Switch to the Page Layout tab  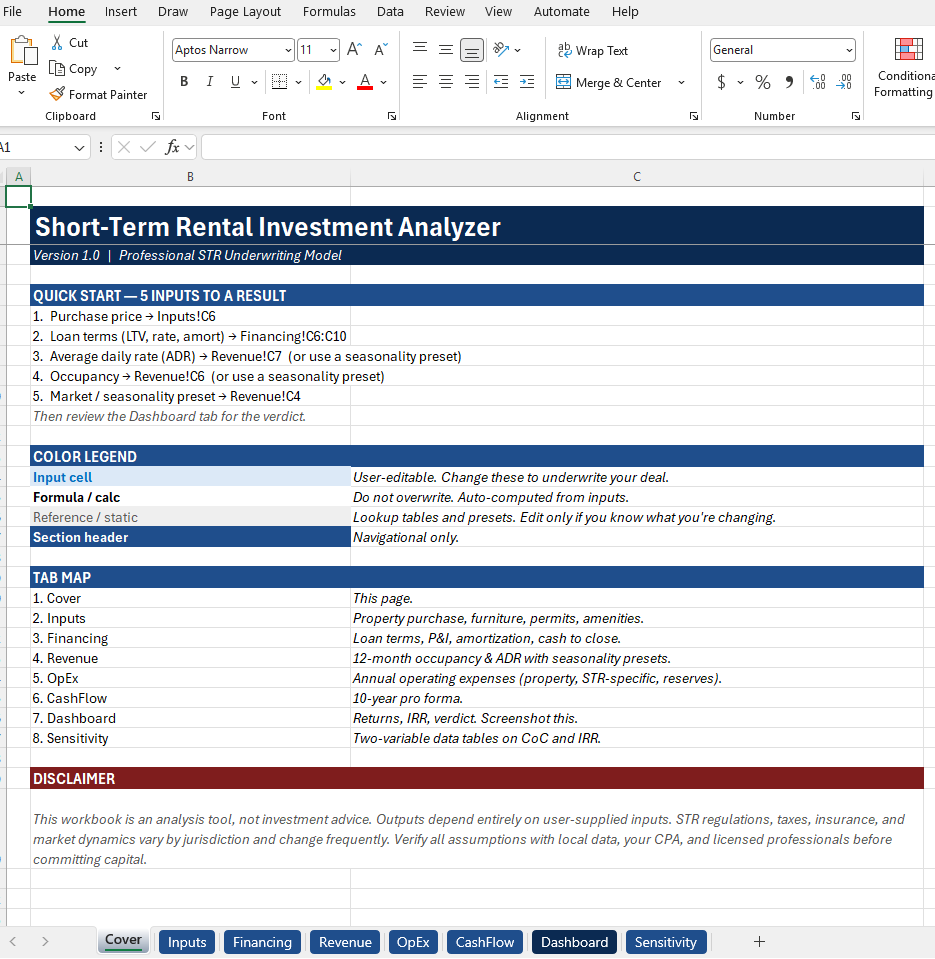(245, 12)
